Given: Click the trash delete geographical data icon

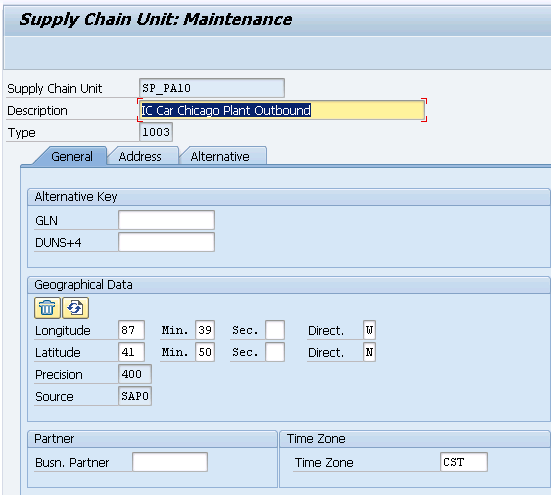Looking at the screenshot, I should pyautogui.click(x=47, y=308).
